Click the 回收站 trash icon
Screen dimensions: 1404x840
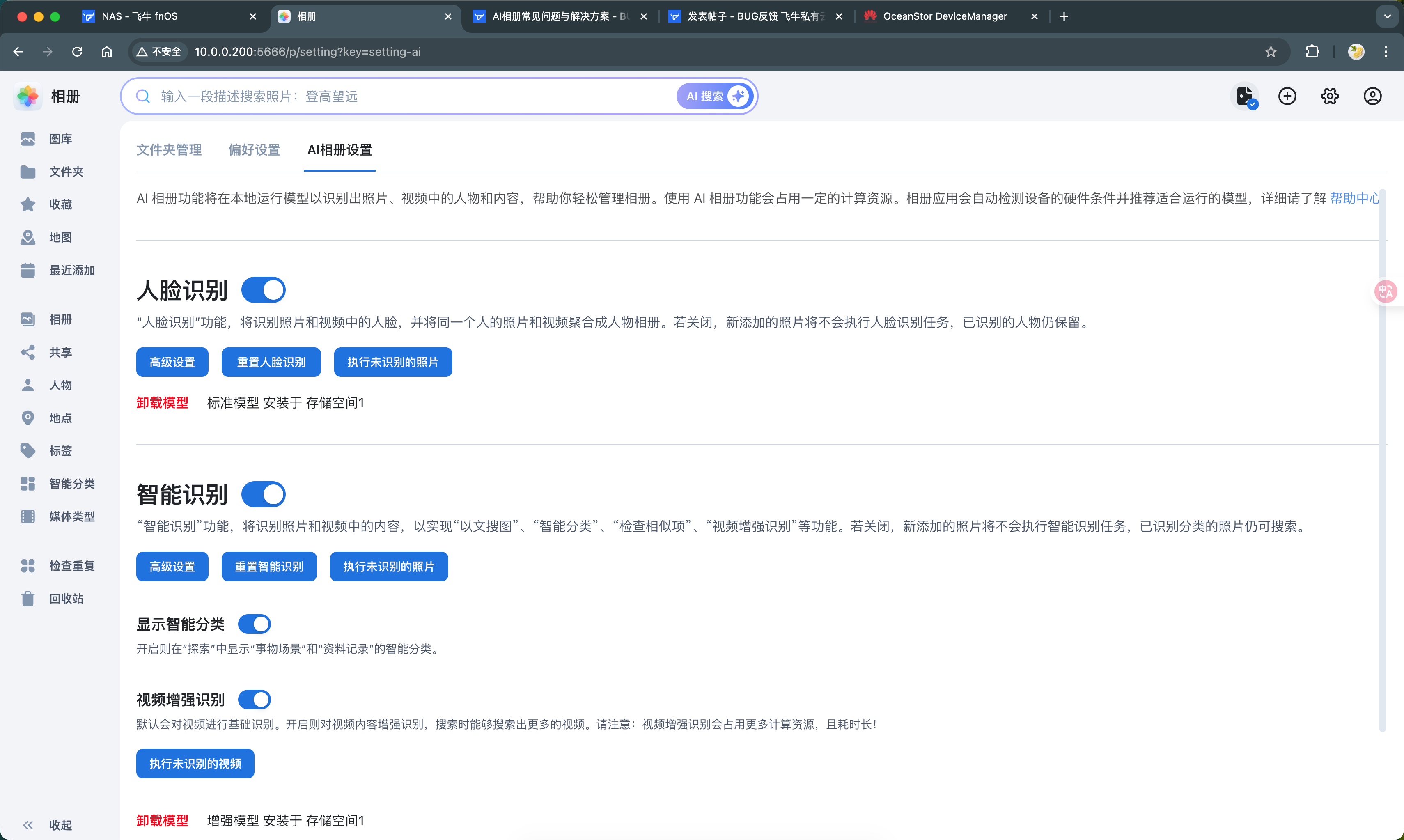(28, 598)
